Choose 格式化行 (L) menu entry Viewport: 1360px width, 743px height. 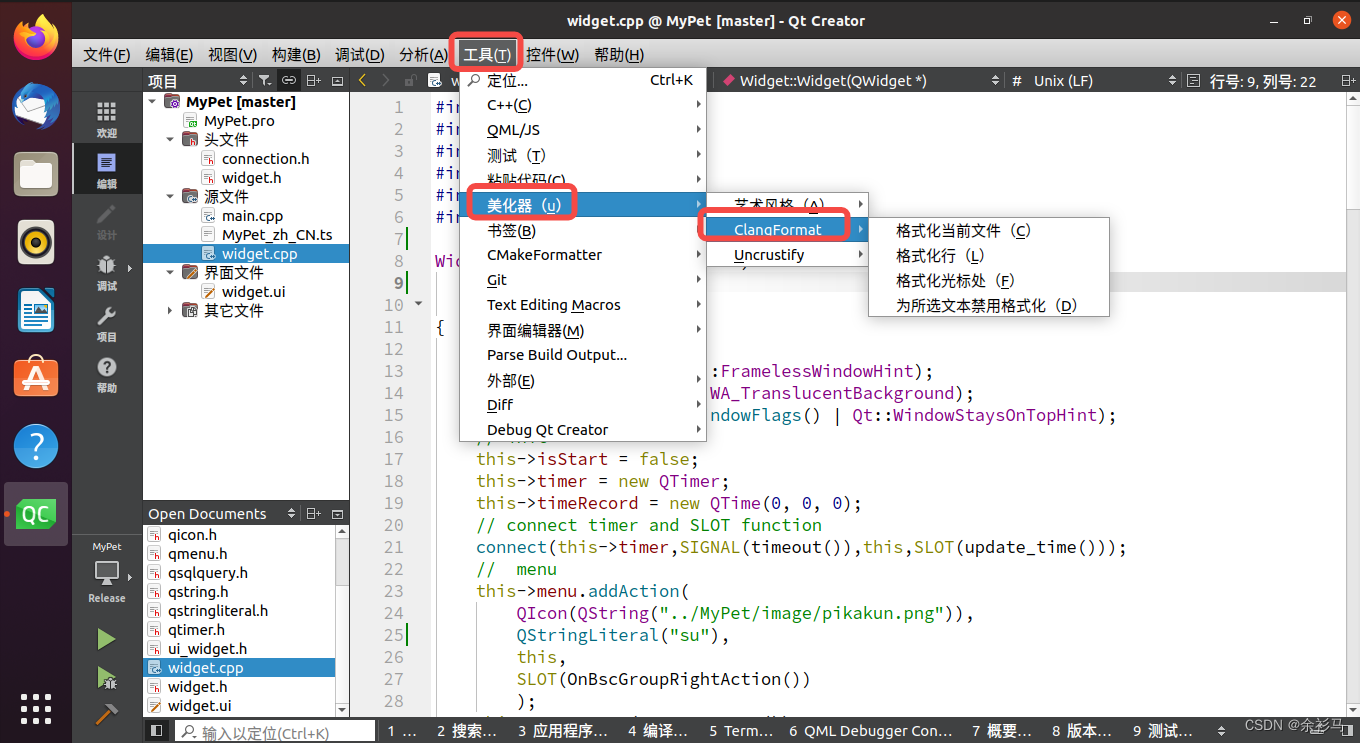(989, 256)
